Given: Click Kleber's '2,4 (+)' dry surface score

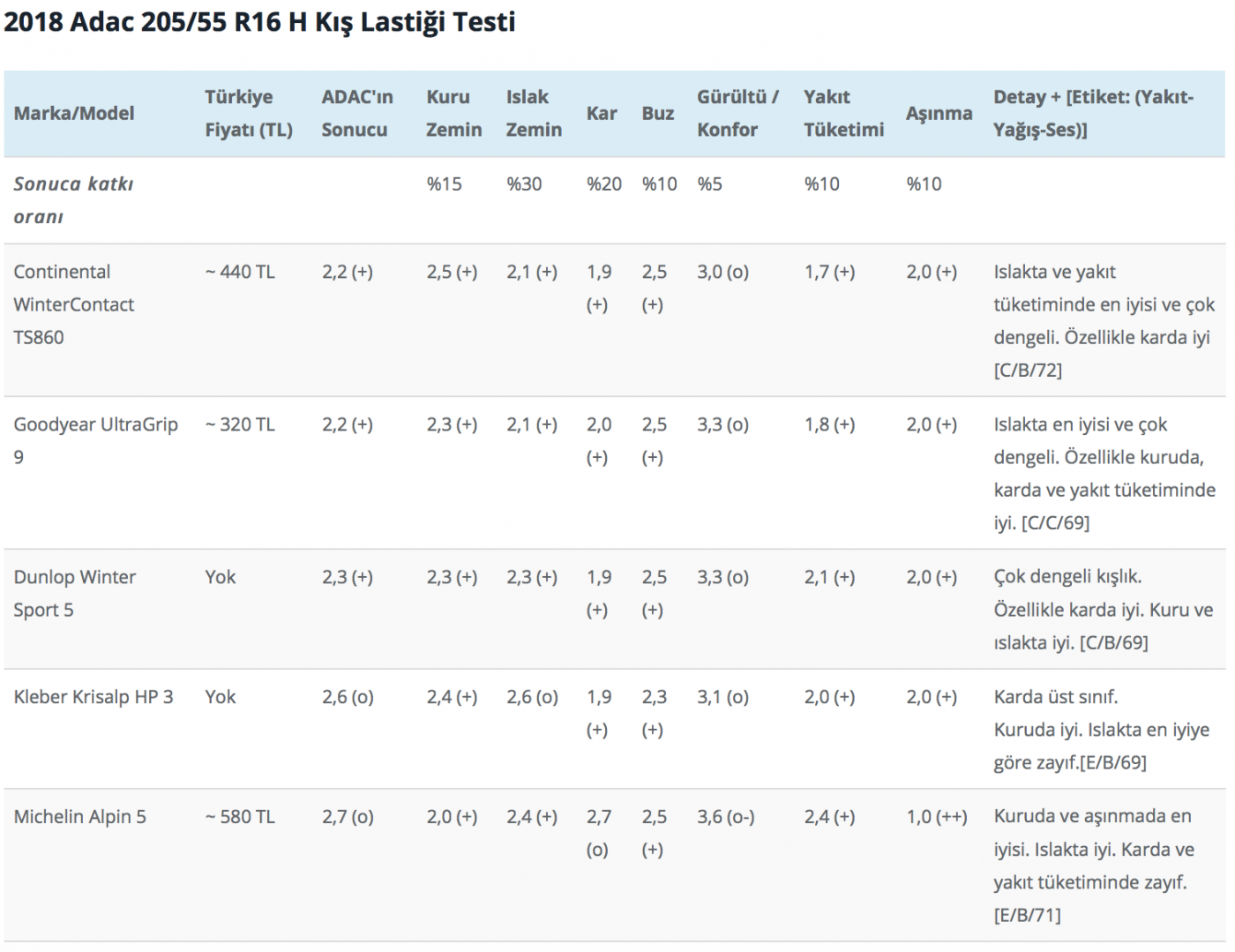Looking at the screenshot, I should (452, 697).
